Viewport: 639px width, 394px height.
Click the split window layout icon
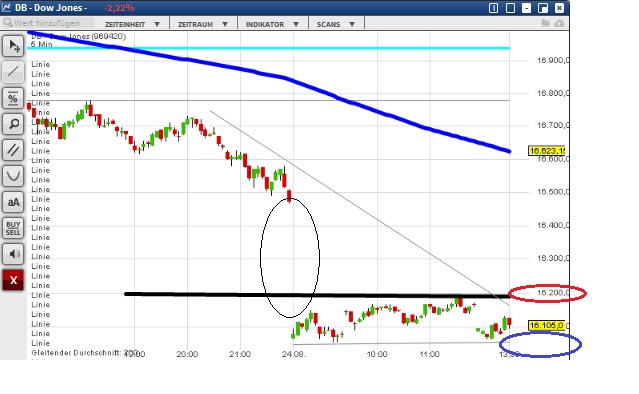493,8
